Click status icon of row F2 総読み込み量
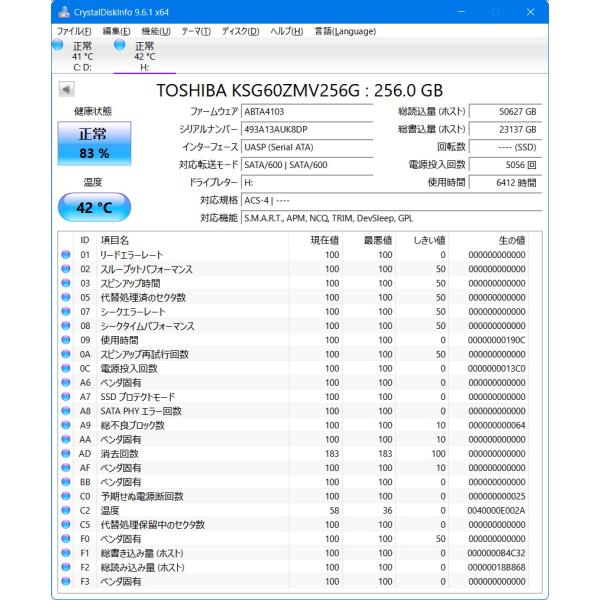The image size is (600, 600). tap(66, 567)
